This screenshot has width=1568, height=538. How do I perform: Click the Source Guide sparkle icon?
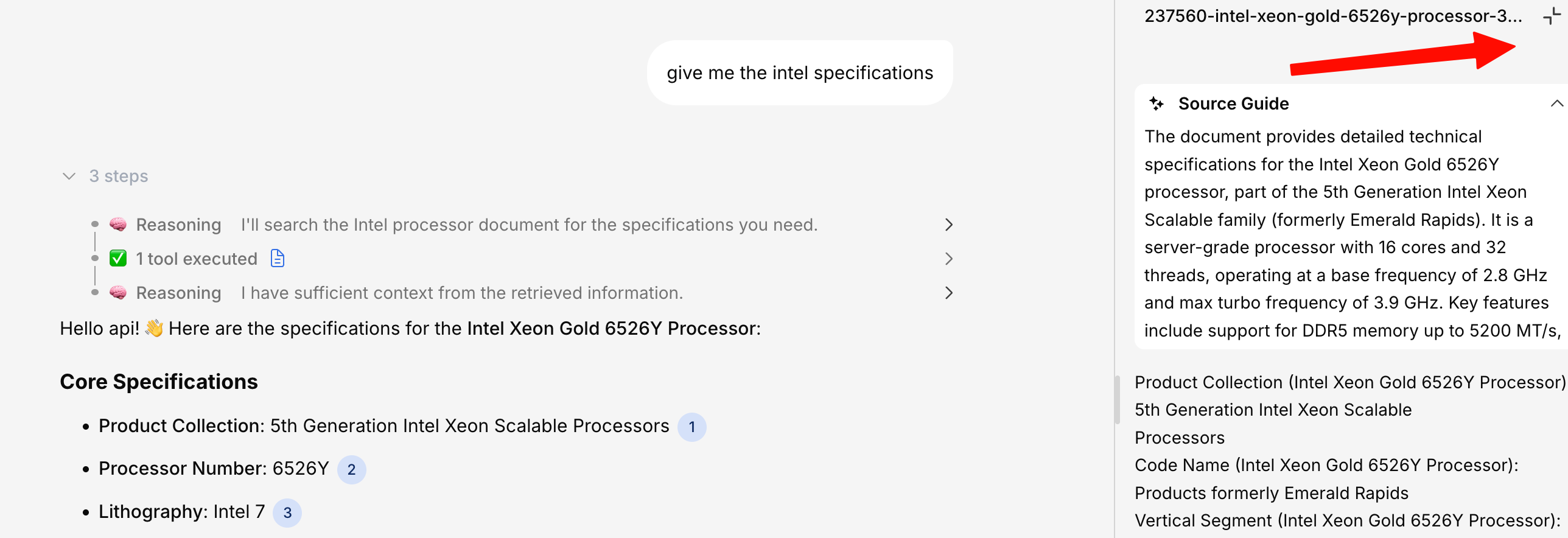click(1157, 104)
